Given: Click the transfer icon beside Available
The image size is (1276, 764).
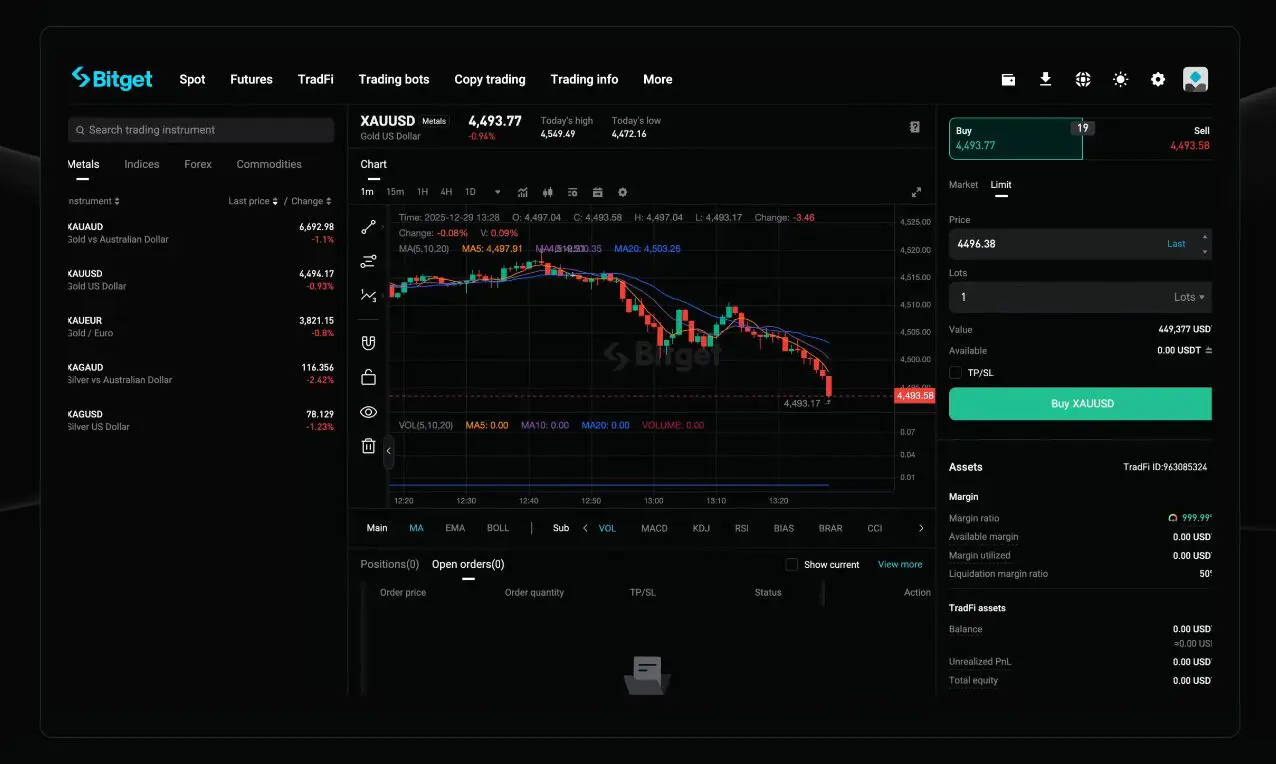Looking at the screenshot, I should tap(1208, 350).
